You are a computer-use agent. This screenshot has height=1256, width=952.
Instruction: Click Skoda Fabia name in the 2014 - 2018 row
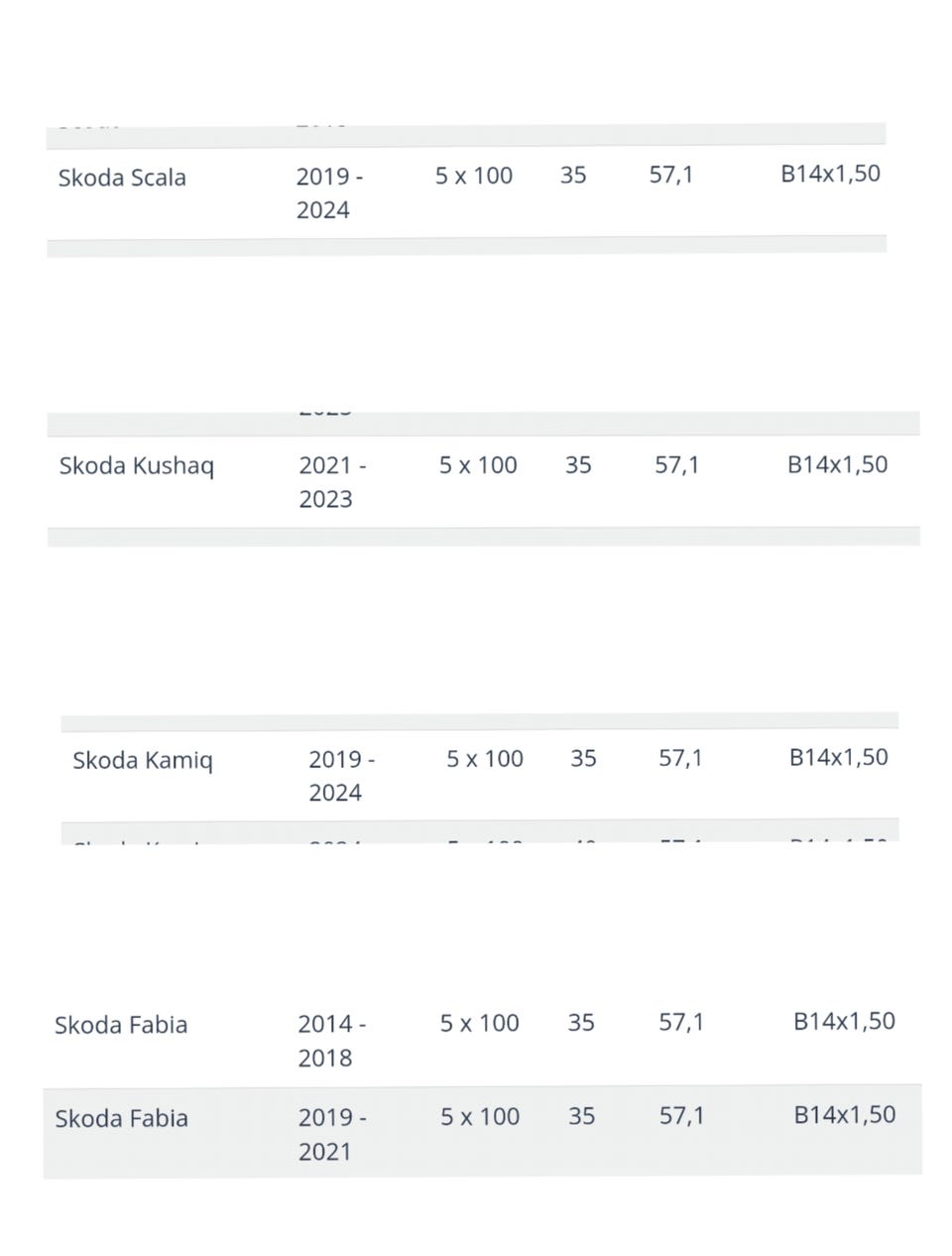(121, 1025)
